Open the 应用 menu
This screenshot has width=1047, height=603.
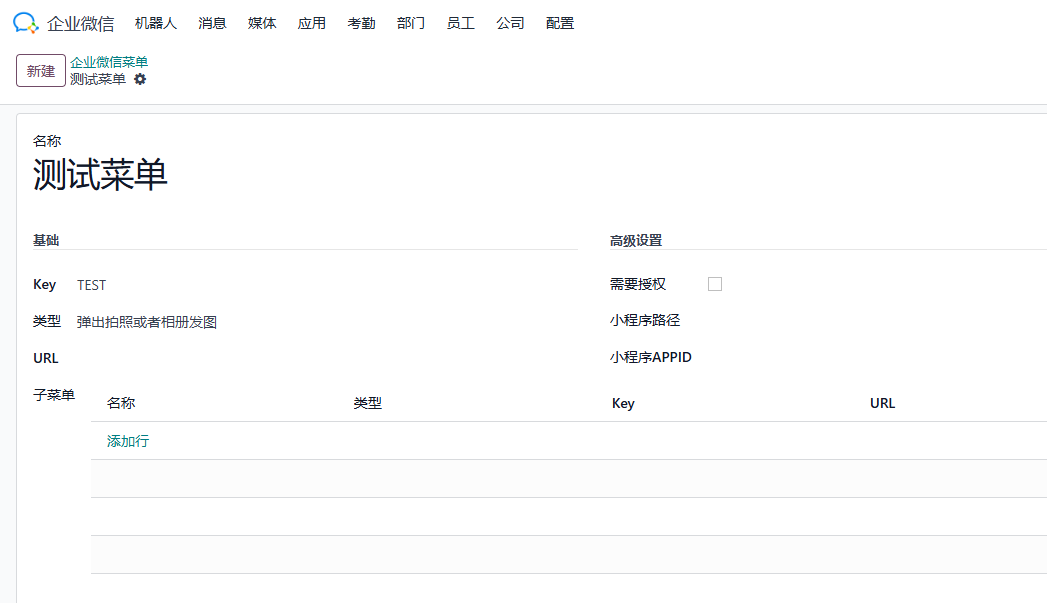point(312,23)
